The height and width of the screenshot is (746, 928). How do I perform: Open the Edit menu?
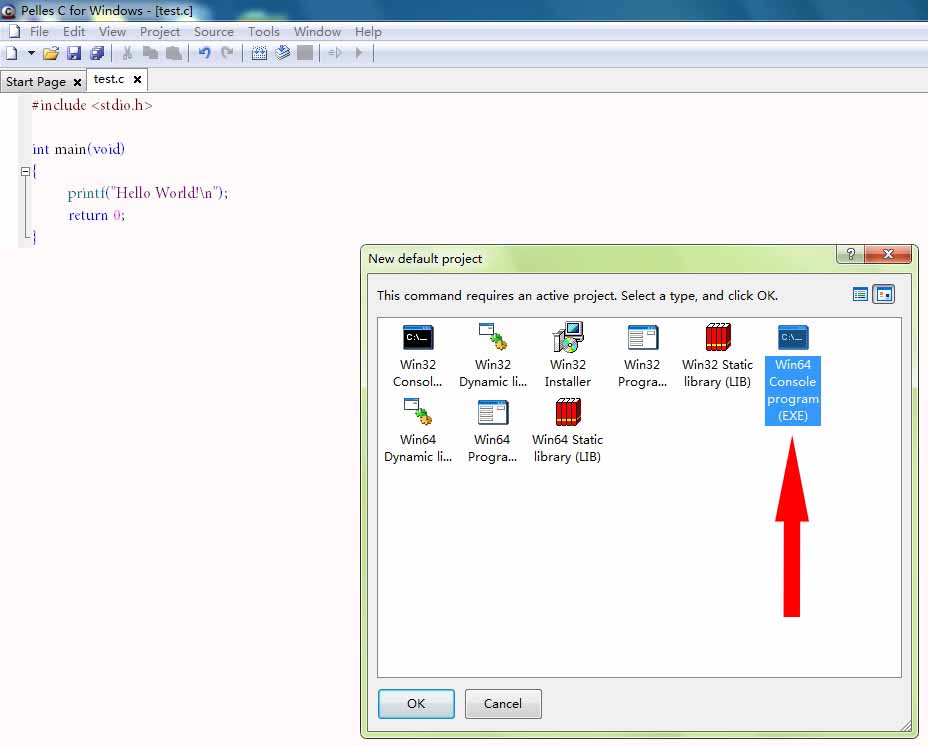[x=74, y=31]
